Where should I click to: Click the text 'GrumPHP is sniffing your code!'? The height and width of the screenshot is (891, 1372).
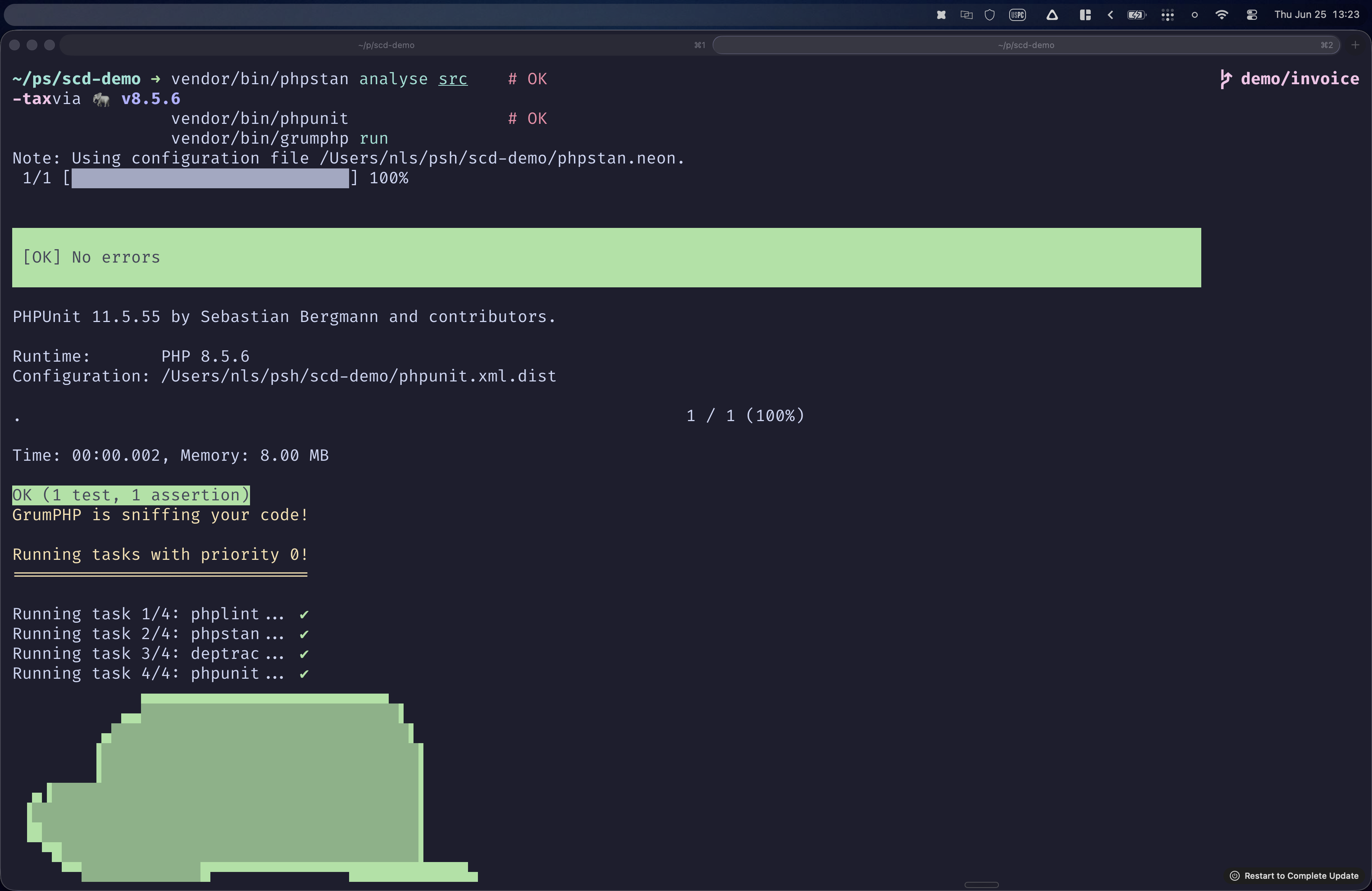(160, 514)
